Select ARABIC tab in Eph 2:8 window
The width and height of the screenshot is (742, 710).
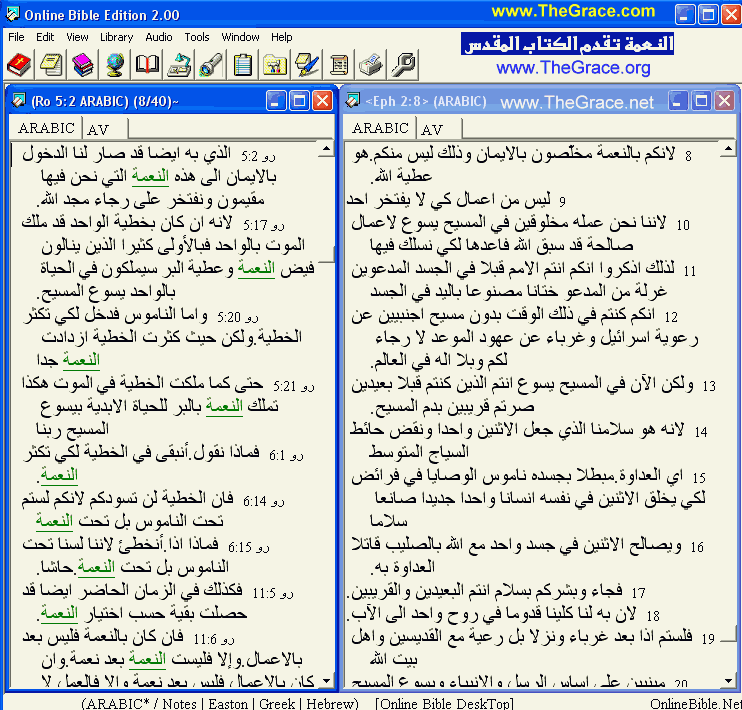tap(380, 128)
